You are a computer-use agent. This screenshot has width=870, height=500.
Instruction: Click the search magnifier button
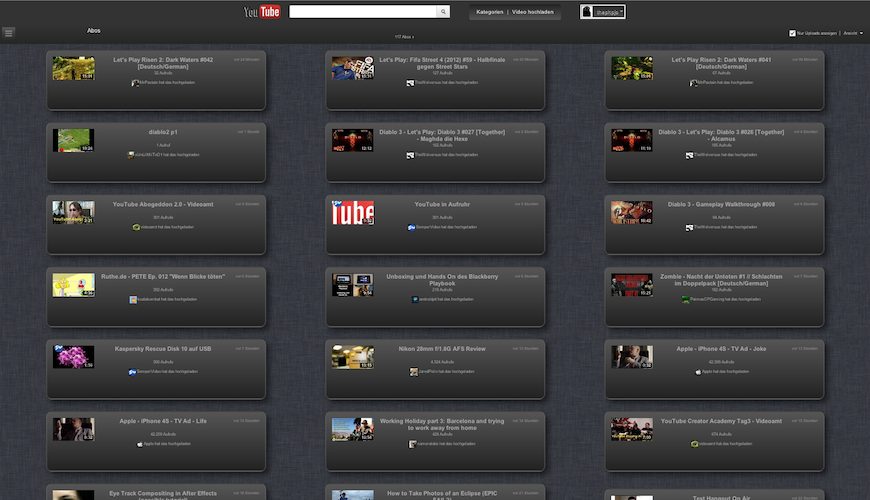(x=443, y=12)
